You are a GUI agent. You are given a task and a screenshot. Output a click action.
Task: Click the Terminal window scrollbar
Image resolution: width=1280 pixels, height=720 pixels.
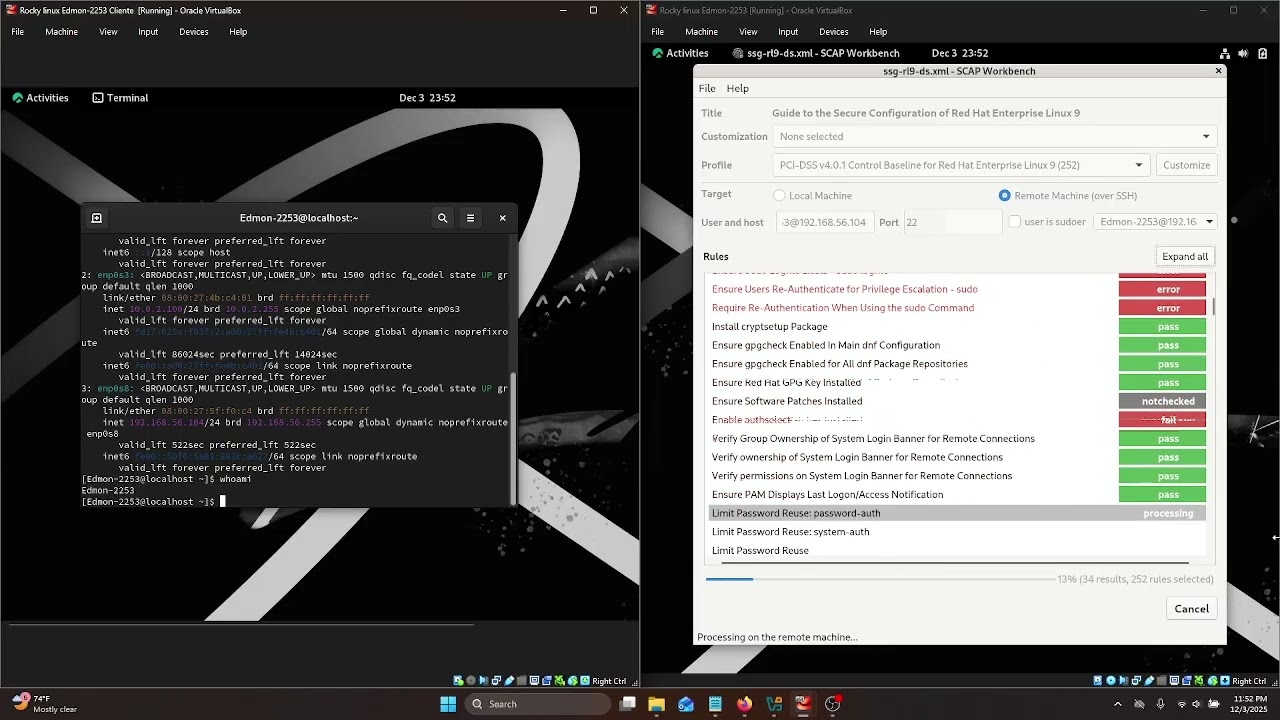click(514, 440)
